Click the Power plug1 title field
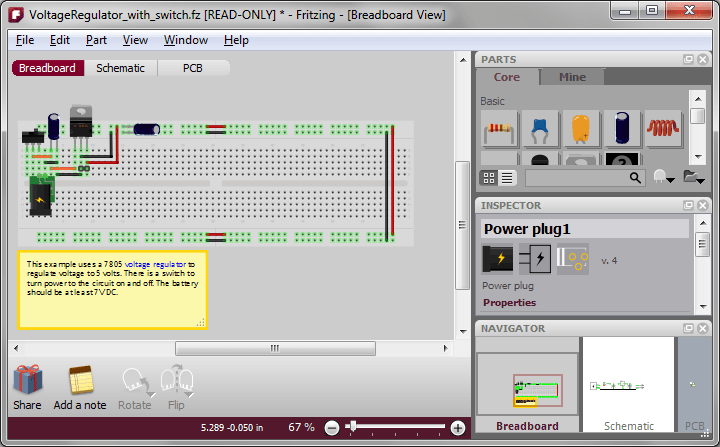This screenshot has width=720, height=447. pyautogui.click(x=585, y=229)
